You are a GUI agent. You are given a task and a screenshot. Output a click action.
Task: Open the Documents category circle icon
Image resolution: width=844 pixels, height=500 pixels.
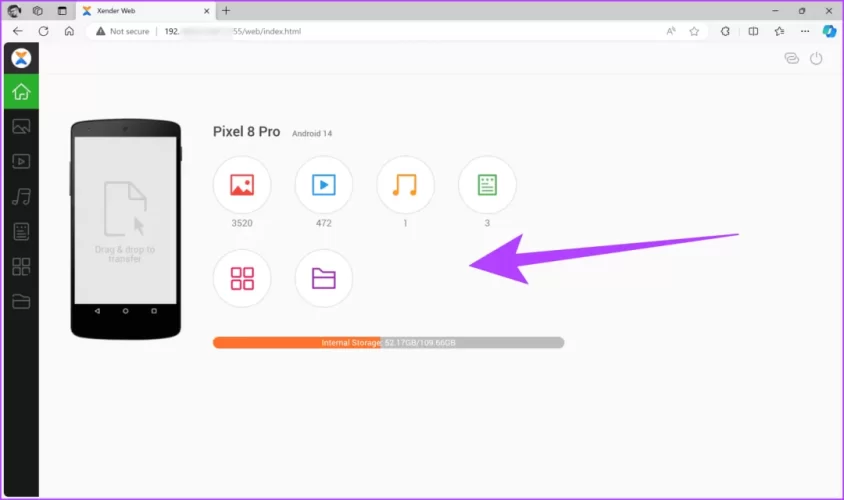[487, 185]
